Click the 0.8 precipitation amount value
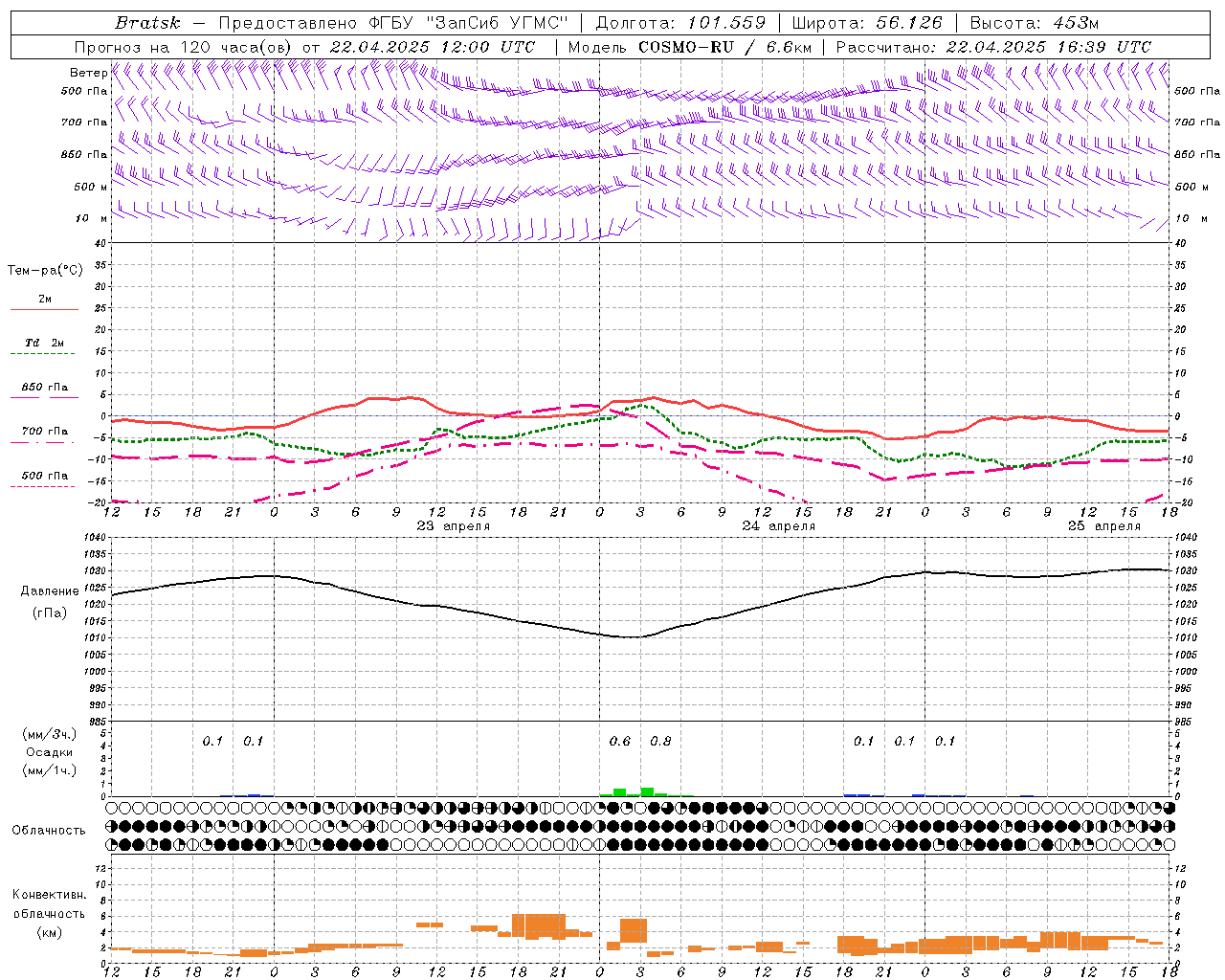Image resolution: width=1225 pixels, height=980 pixels. 660,742
